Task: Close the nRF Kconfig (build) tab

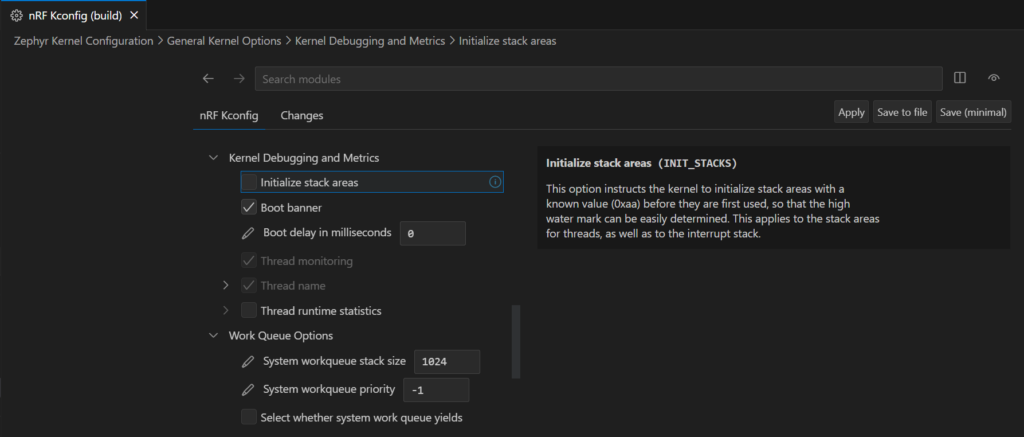Action: click(134, 15)
